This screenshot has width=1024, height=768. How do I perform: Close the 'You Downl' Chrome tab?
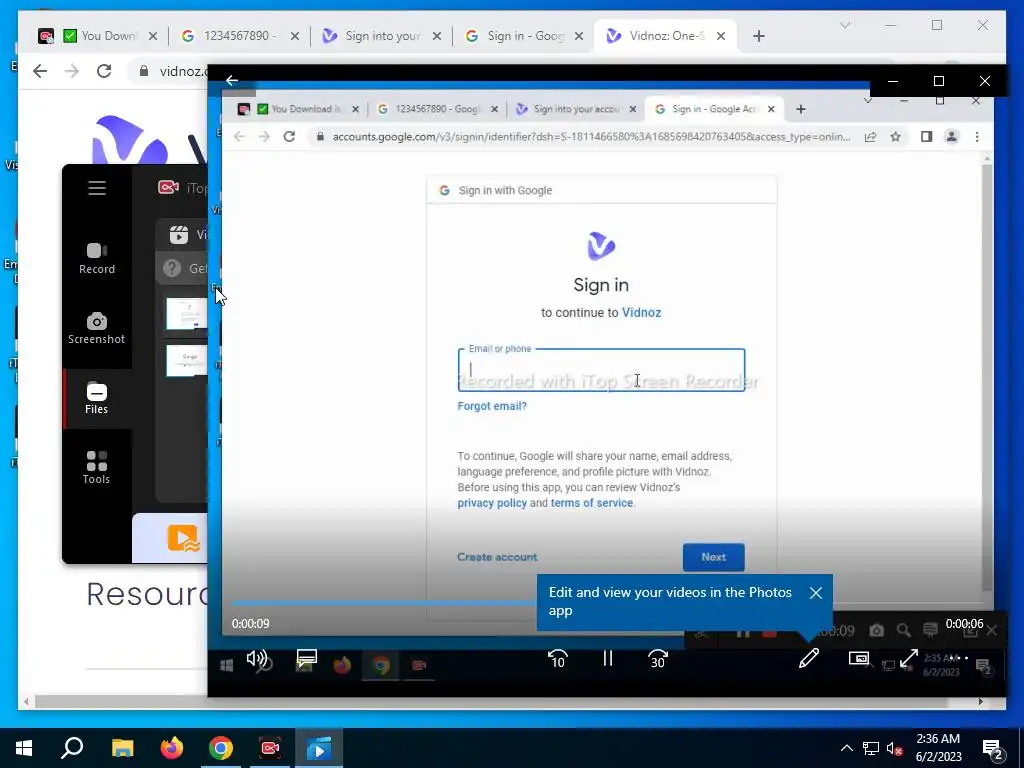coord(153,36)
